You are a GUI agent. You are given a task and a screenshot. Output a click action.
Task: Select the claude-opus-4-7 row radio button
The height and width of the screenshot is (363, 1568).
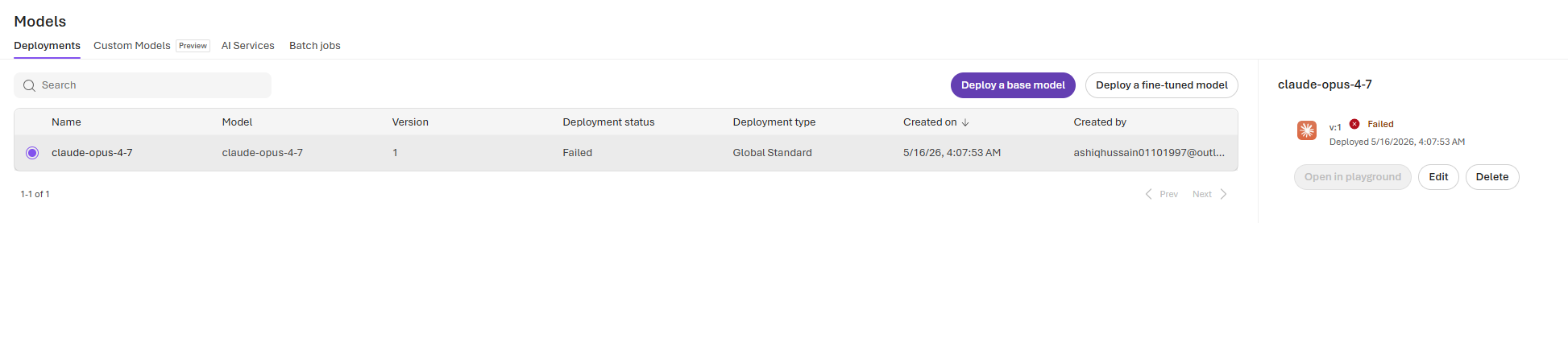32,153
